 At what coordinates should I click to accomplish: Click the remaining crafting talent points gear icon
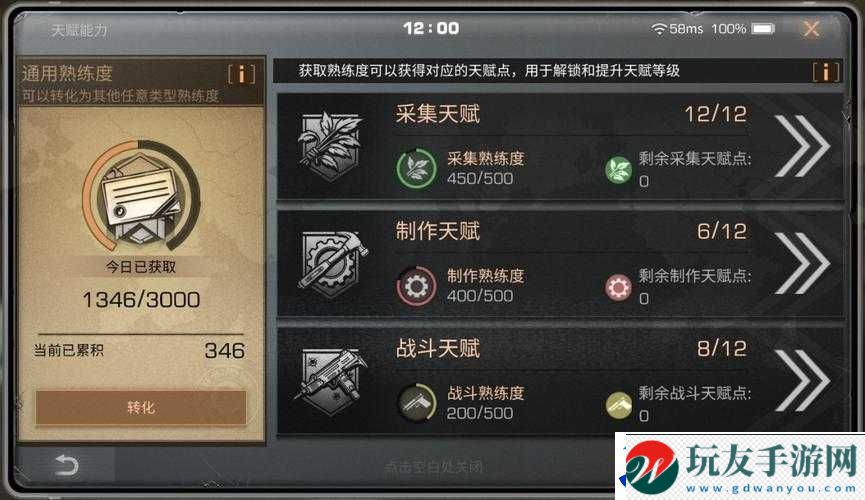[618, 287]
